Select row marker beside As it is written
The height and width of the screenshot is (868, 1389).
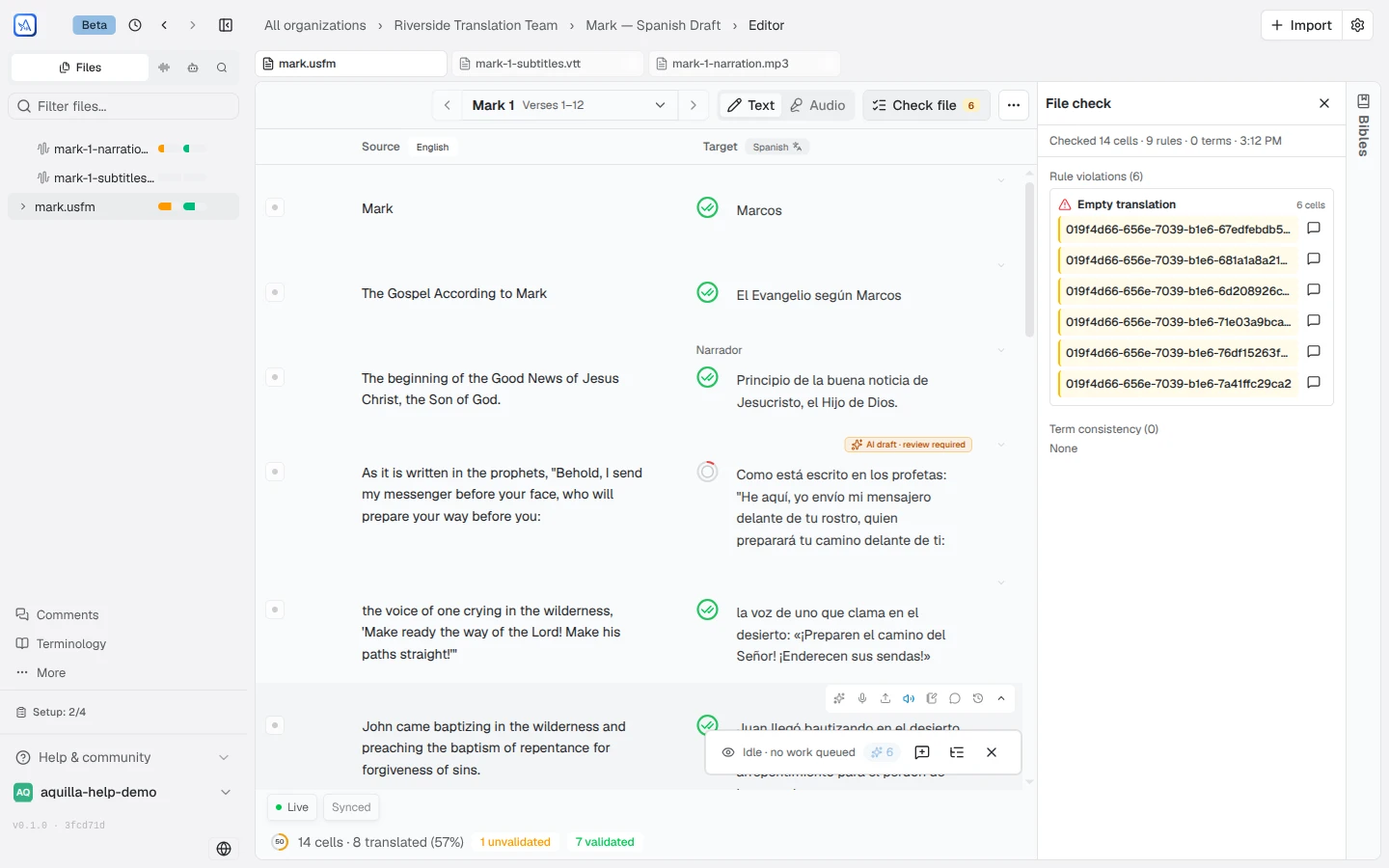coord(275,472)
